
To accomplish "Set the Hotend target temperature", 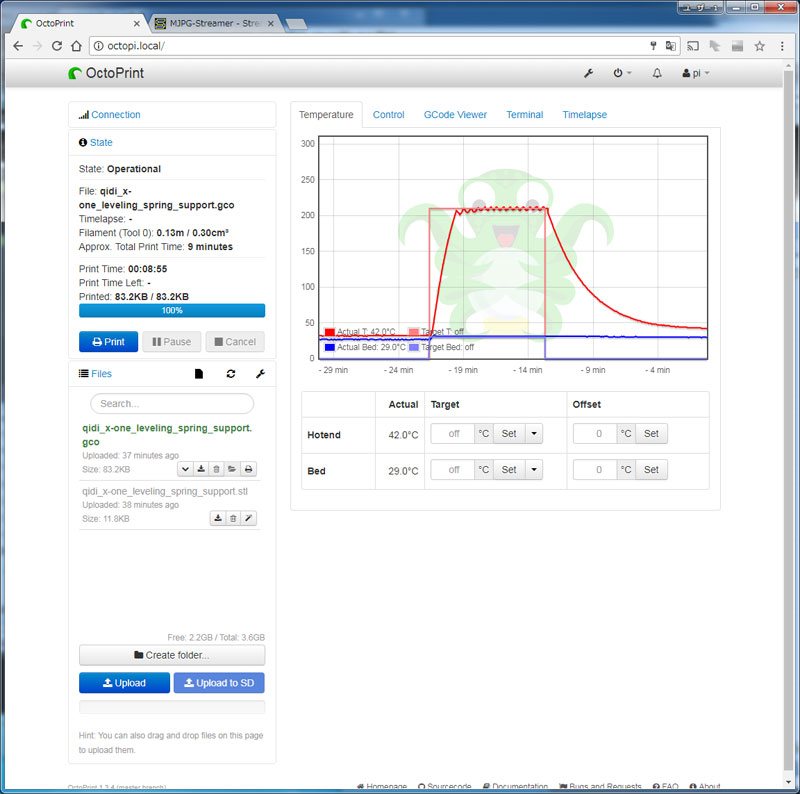I will [x=509, y=434].
